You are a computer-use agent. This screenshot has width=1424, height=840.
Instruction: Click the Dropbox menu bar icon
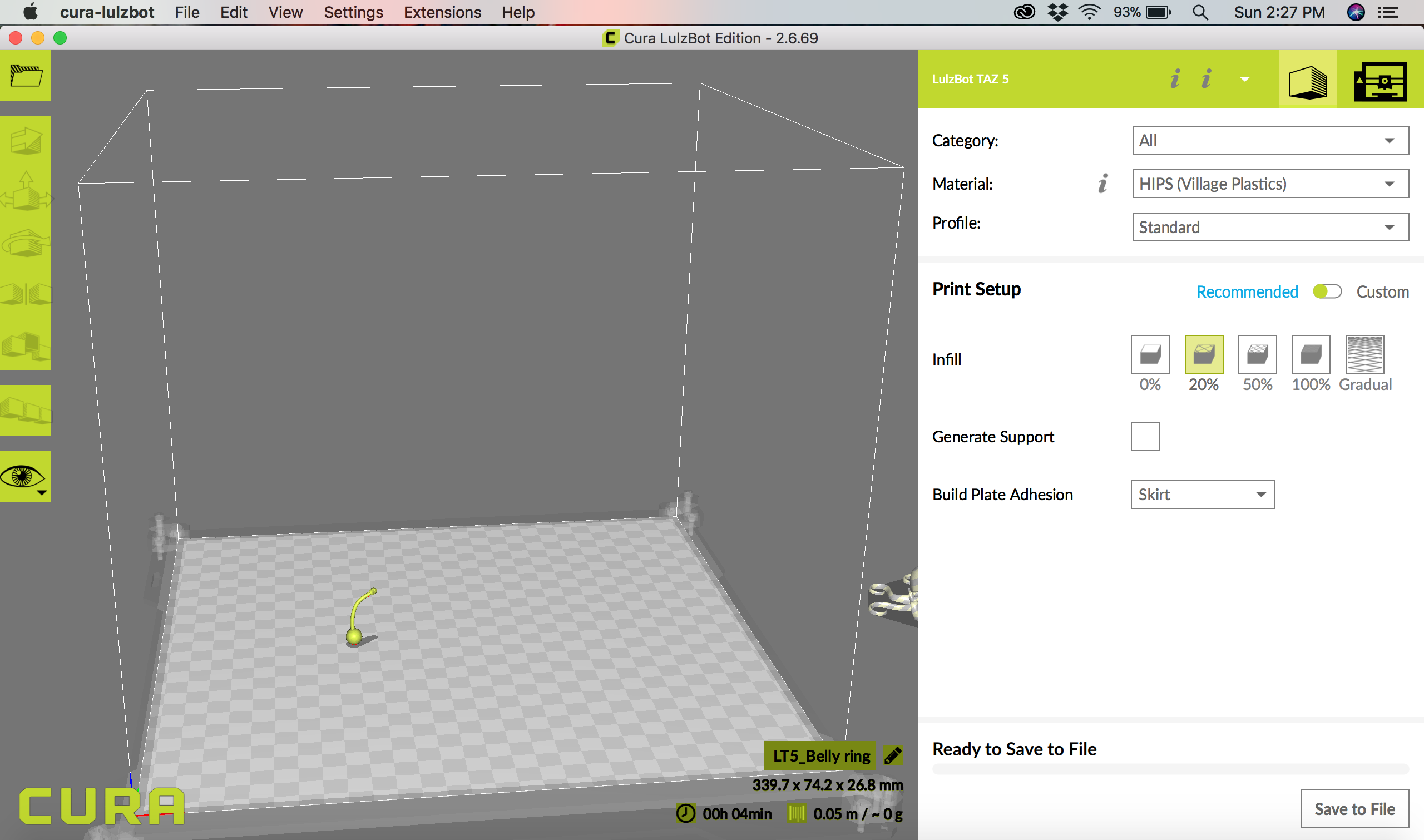pos(1057,12)
